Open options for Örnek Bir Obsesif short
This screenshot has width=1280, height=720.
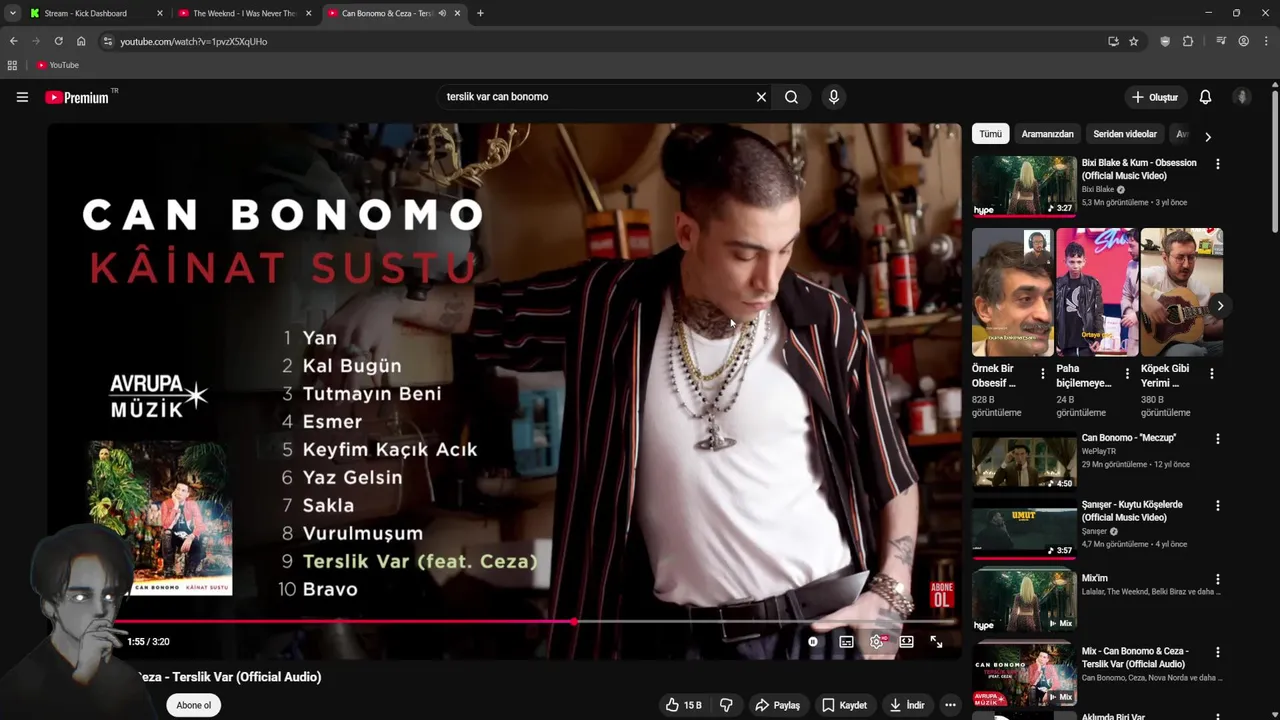tap(1043, 373)
